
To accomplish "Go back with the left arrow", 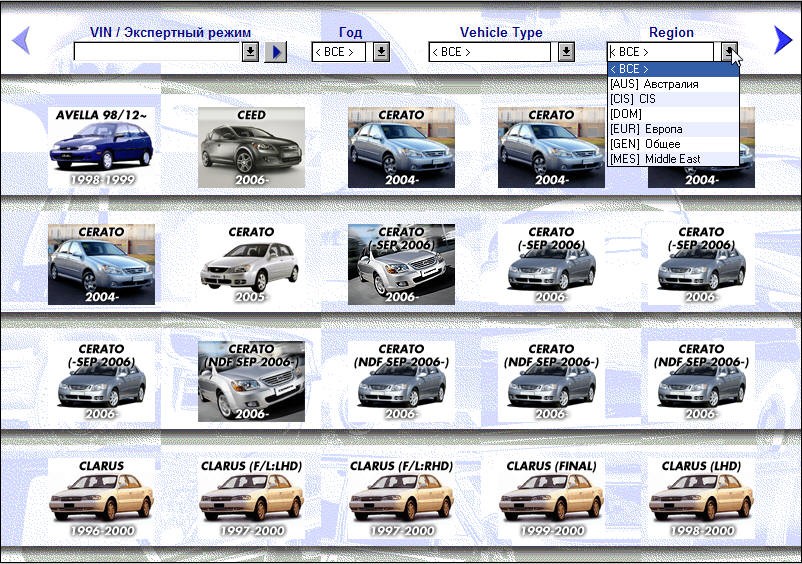I will click(21, 40).
